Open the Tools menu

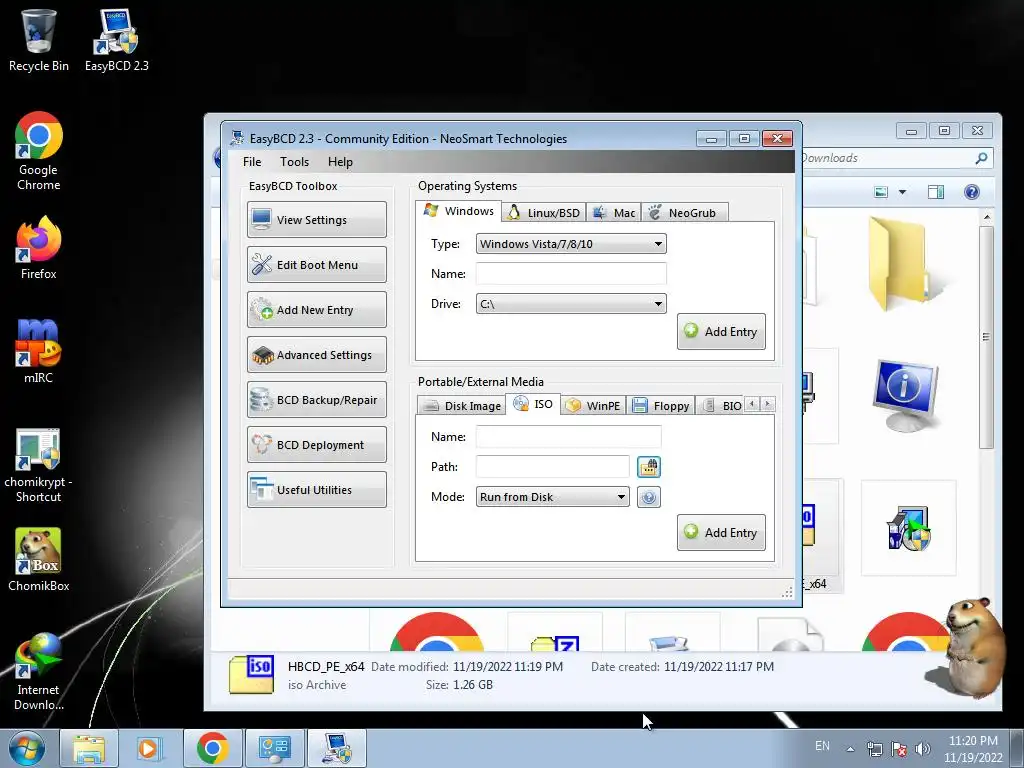point(294,161)
